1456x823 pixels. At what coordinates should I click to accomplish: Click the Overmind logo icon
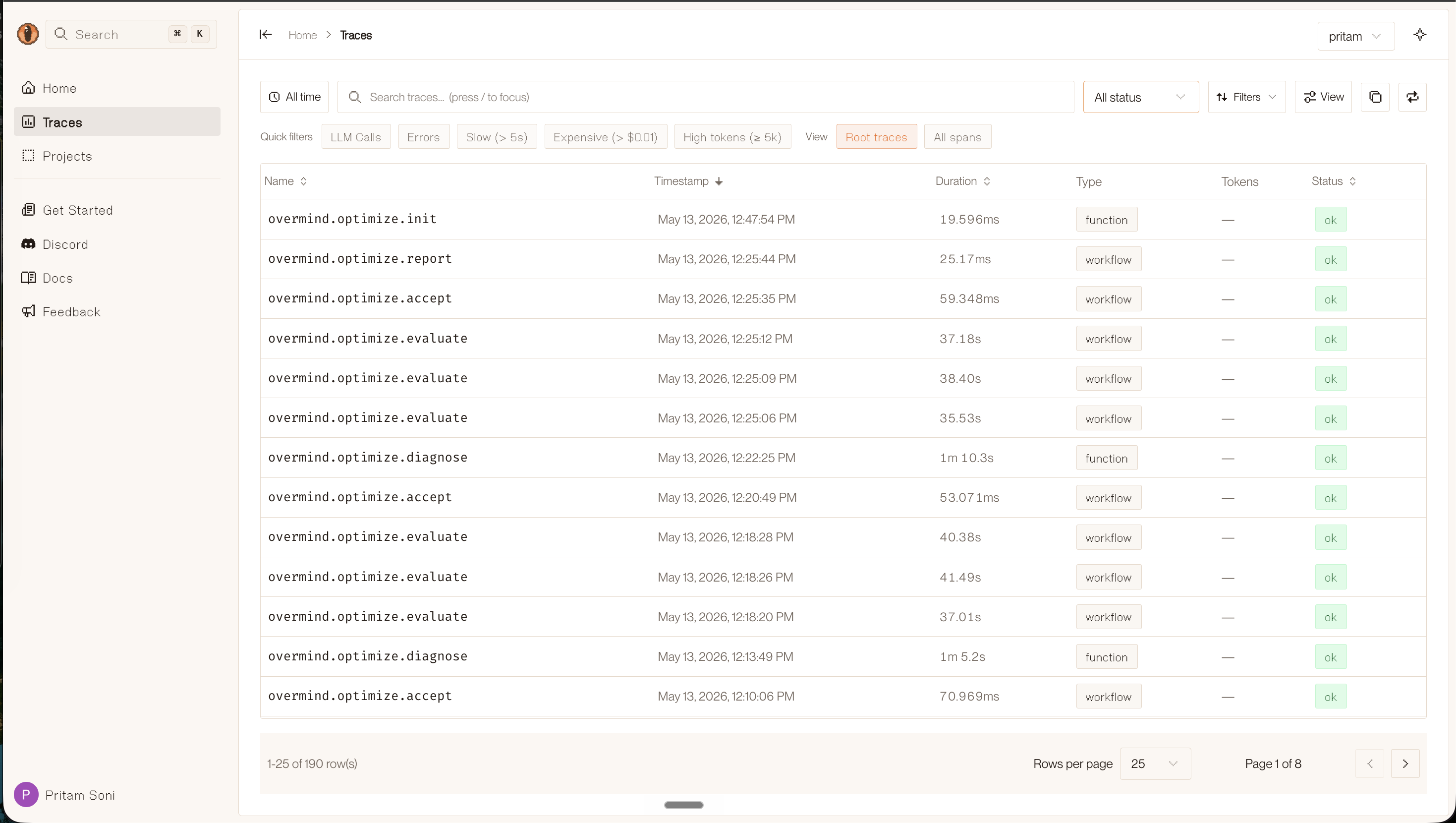[x=28, y=34]
